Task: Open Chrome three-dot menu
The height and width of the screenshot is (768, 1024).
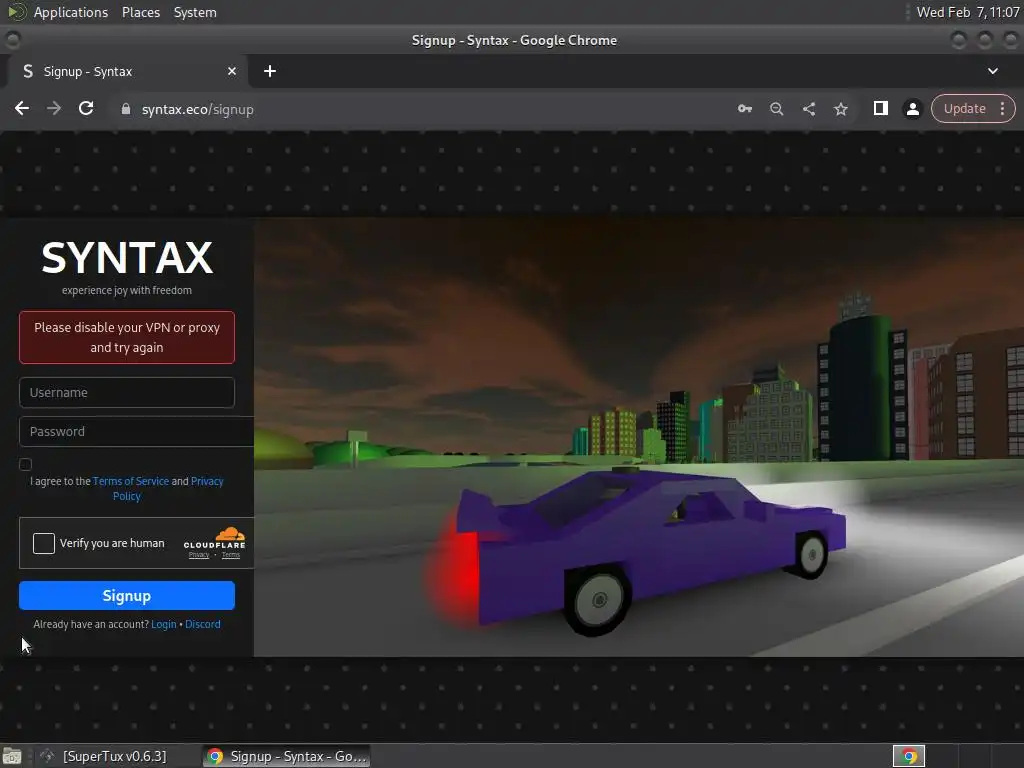Action: tap(1002, 108)
